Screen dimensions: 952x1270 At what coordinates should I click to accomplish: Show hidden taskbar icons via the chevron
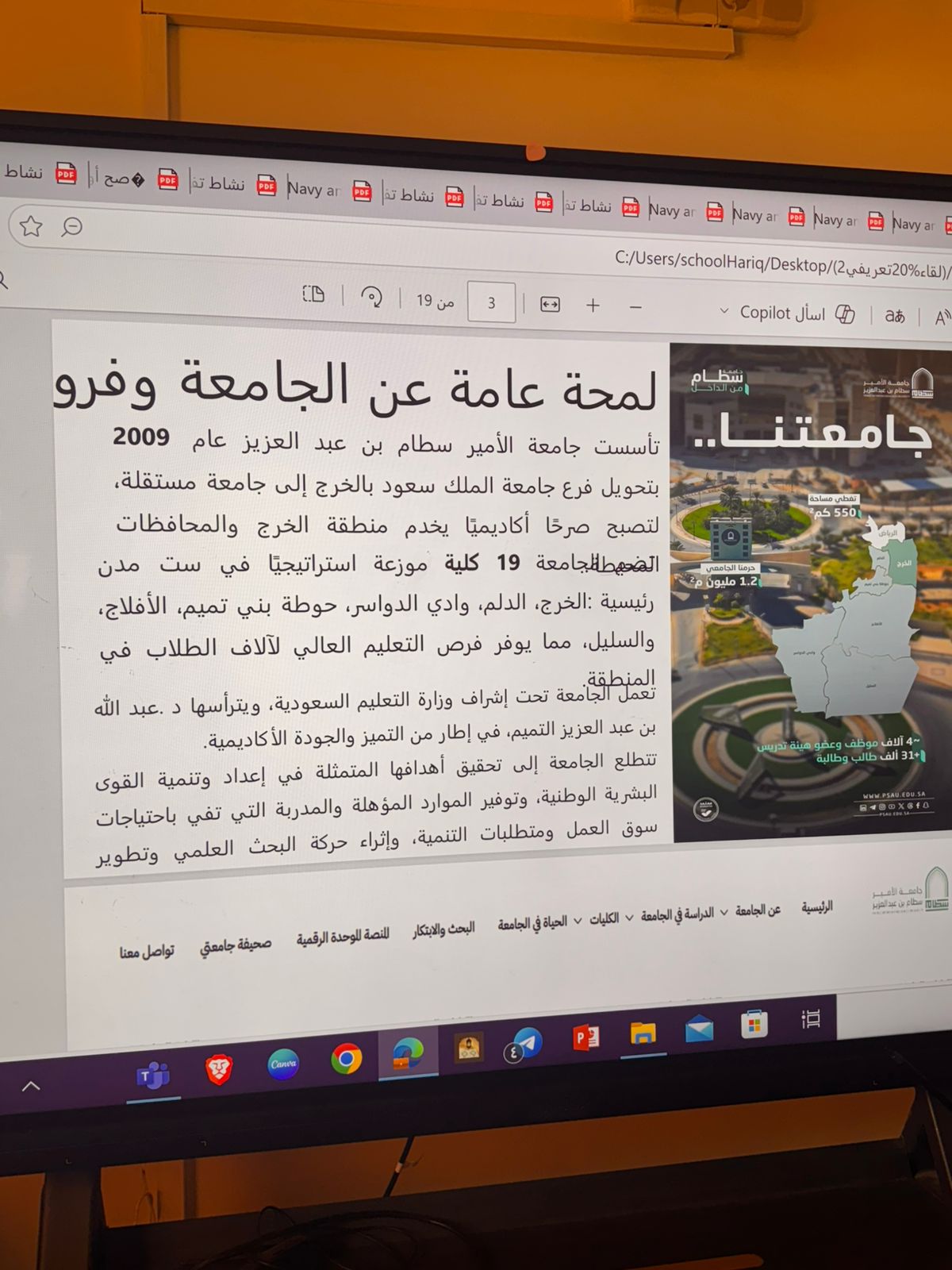(30, 1086)
